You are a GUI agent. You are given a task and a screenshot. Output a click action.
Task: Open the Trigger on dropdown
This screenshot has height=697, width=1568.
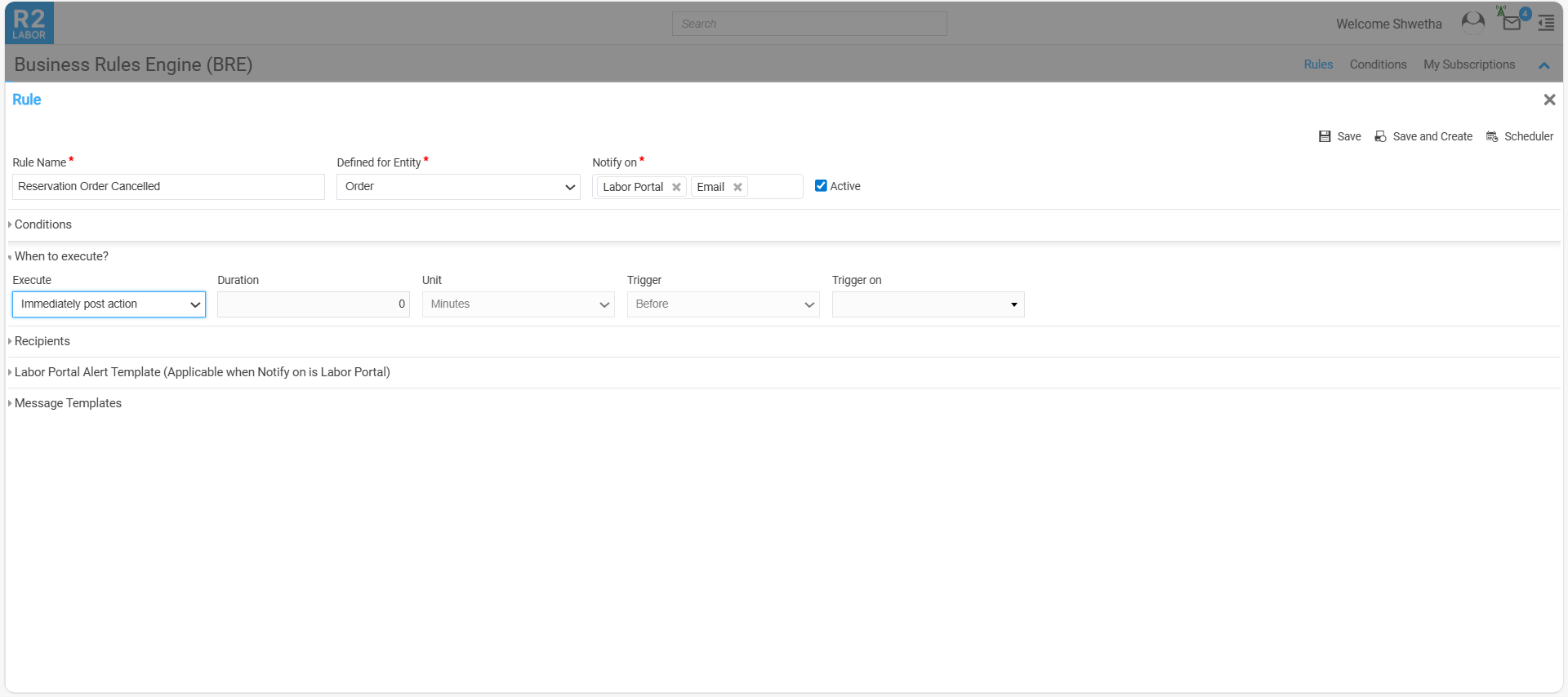point(928,304)
